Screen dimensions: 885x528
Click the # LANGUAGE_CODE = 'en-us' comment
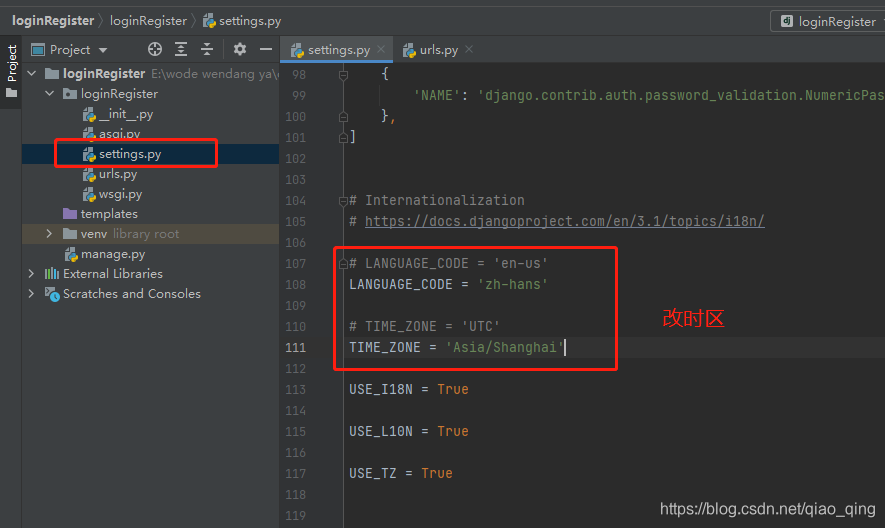coord(448,264)
